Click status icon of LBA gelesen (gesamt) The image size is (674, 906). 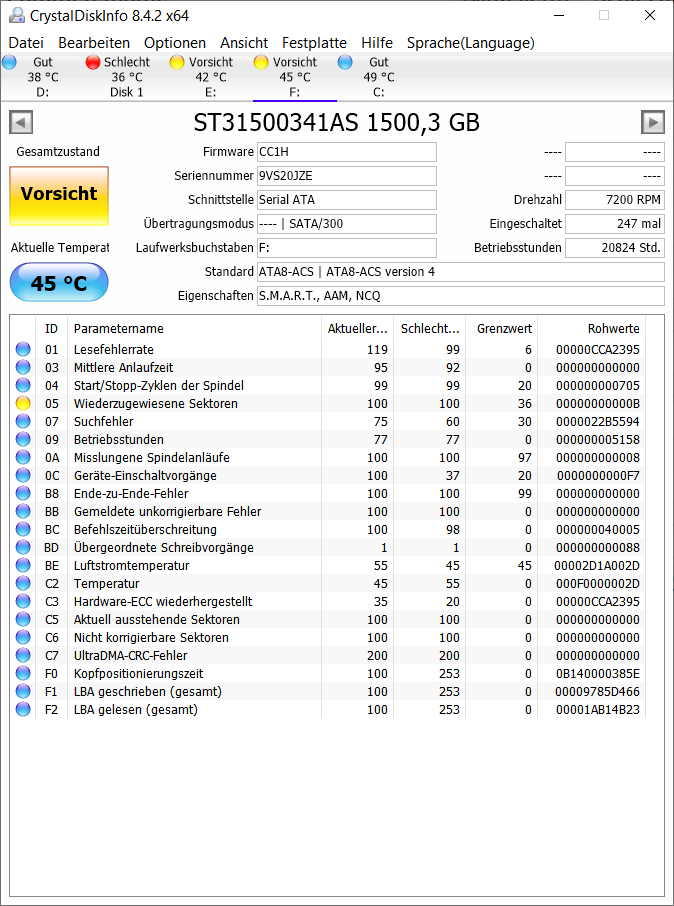[23, 710]
